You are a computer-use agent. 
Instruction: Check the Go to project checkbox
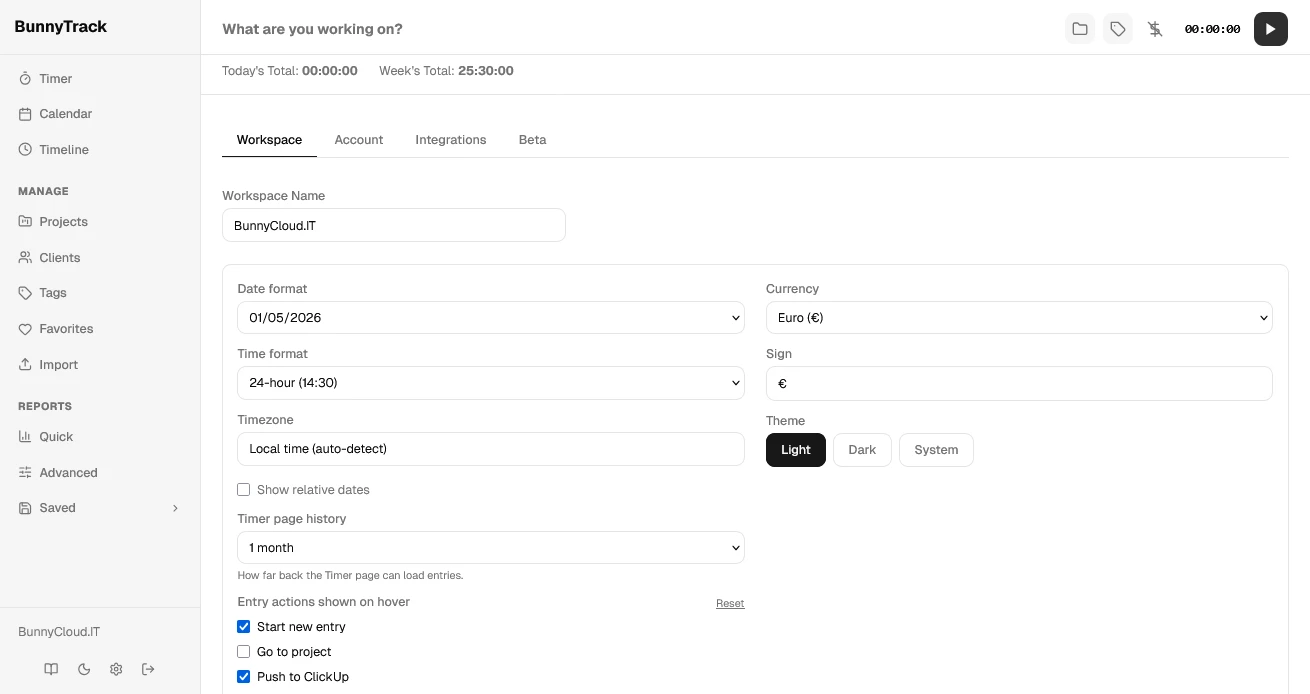(x=243, y=652)
